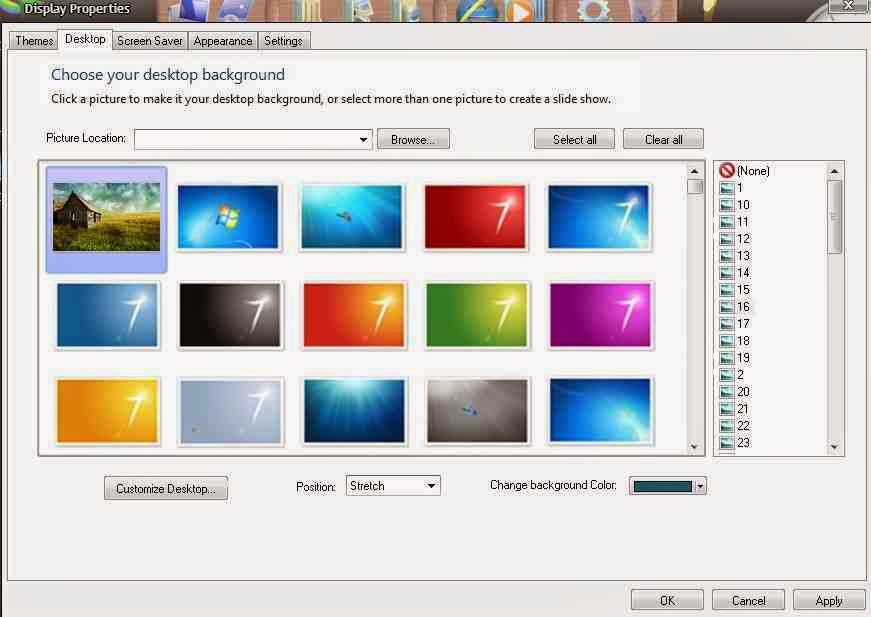Screen dimensions: 871x617
Task: Open the Screen Saver tab
Action: click(x=149, y=41)
